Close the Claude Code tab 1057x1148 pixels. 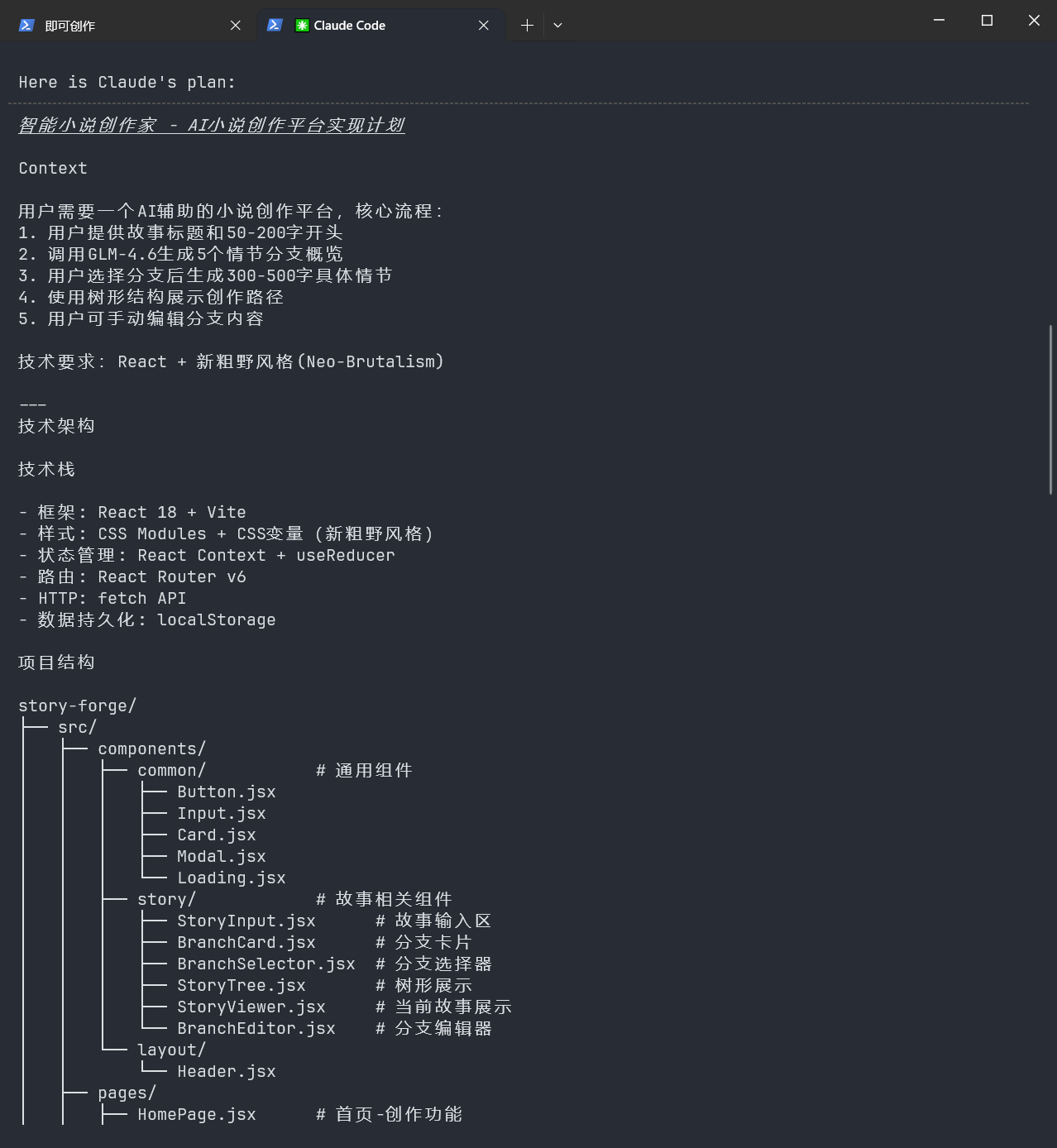coord(484,26)
